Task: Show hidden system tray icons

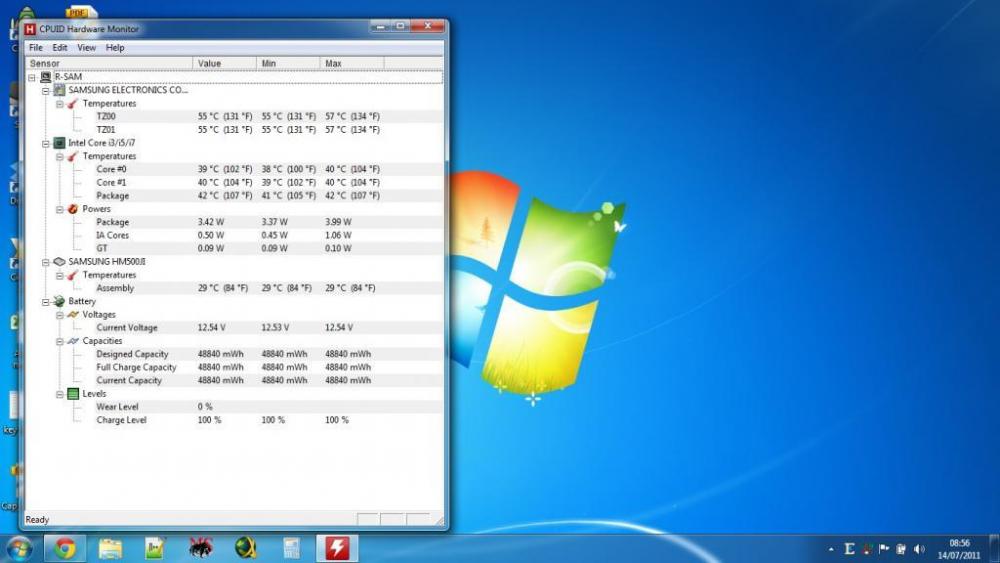Action: click(x=831, y=549)
